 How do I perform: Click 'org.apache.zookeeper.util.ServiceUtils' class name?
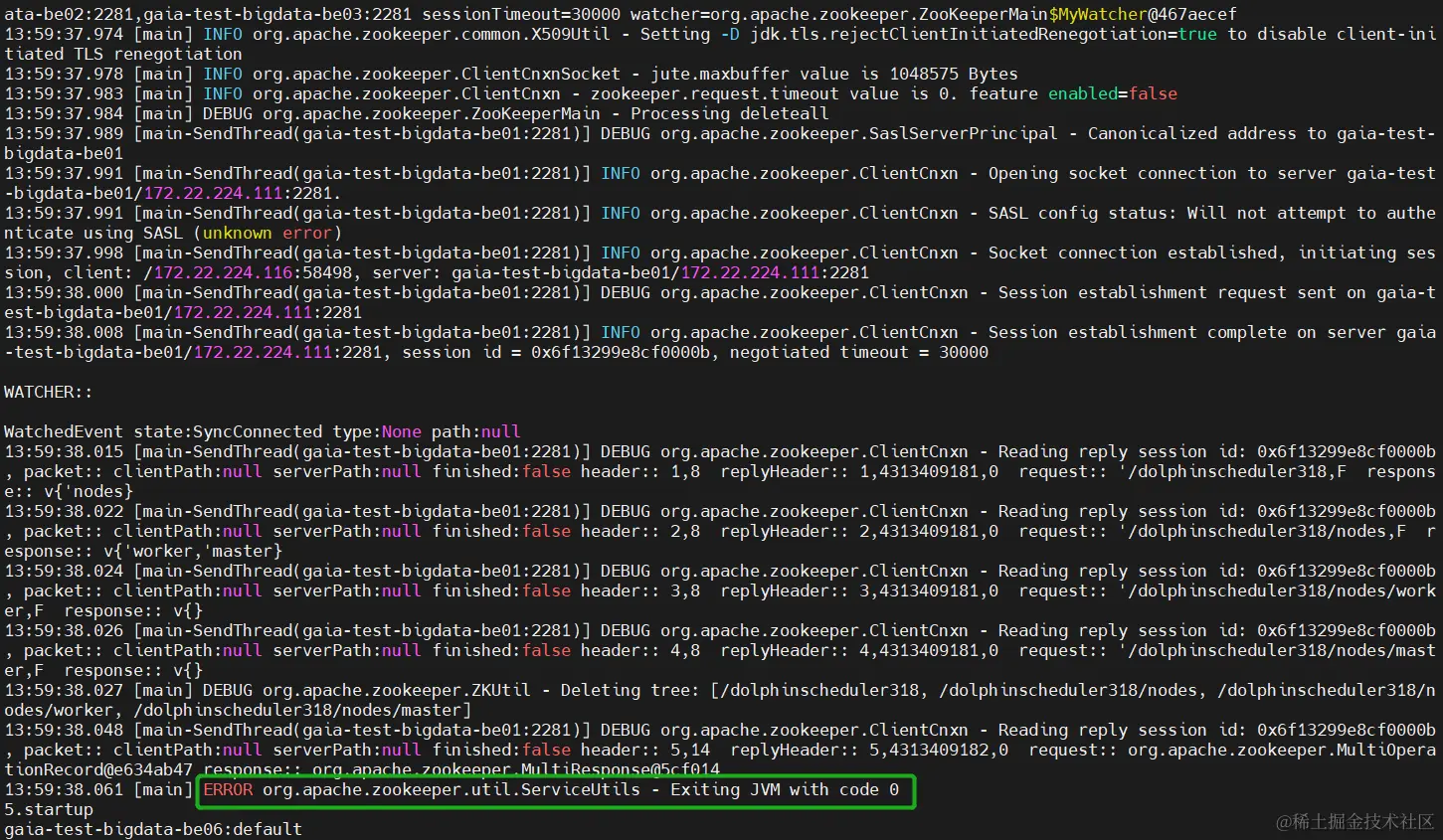point(451,789)
